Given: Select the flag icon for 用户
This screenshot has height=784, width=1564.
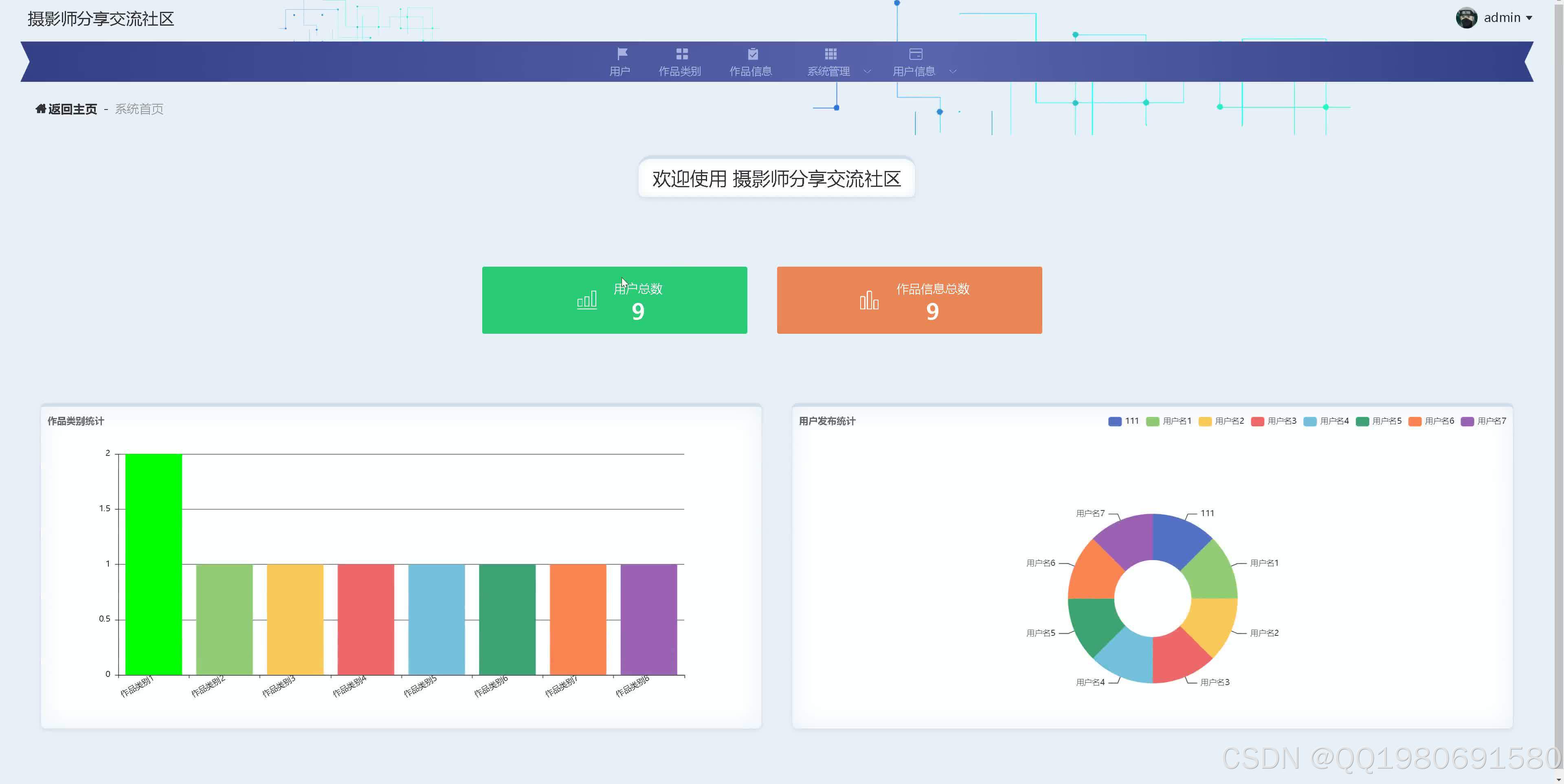Looking at the screenshot, I should coord(620,53).
